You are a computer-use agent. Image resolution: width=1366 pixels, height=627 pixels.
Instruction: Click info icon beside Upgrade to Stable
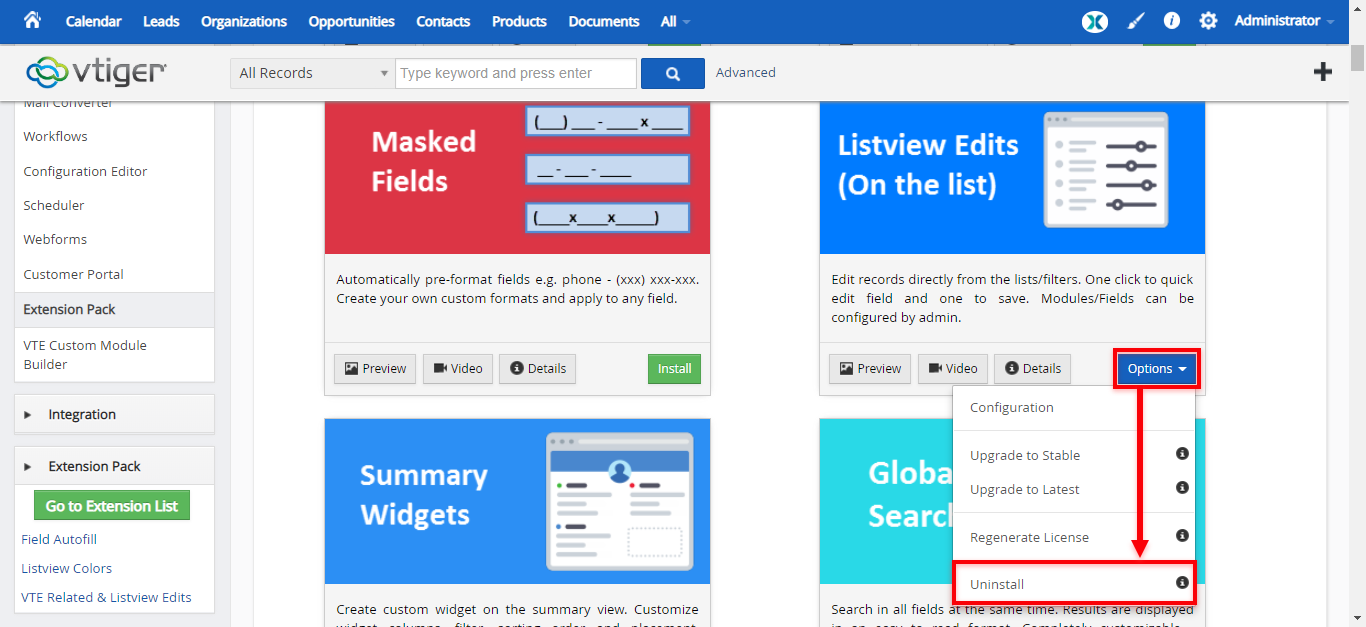click(1182, 454)
